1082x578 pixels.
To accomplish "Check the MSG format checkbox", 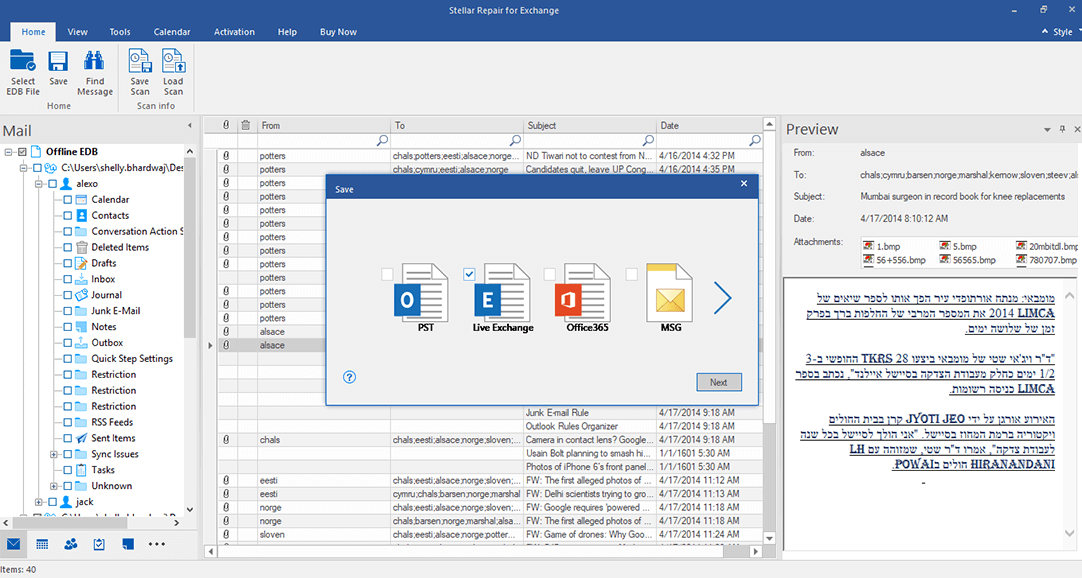I will (x=632, y=274).
